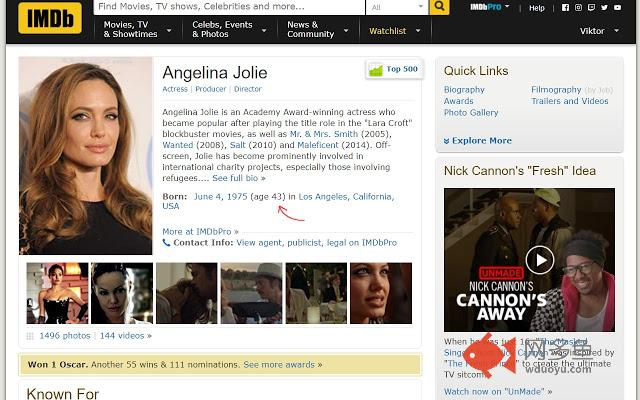Click the USA birthplace link
The image size is (640, 400).
[x=171, y=206]
